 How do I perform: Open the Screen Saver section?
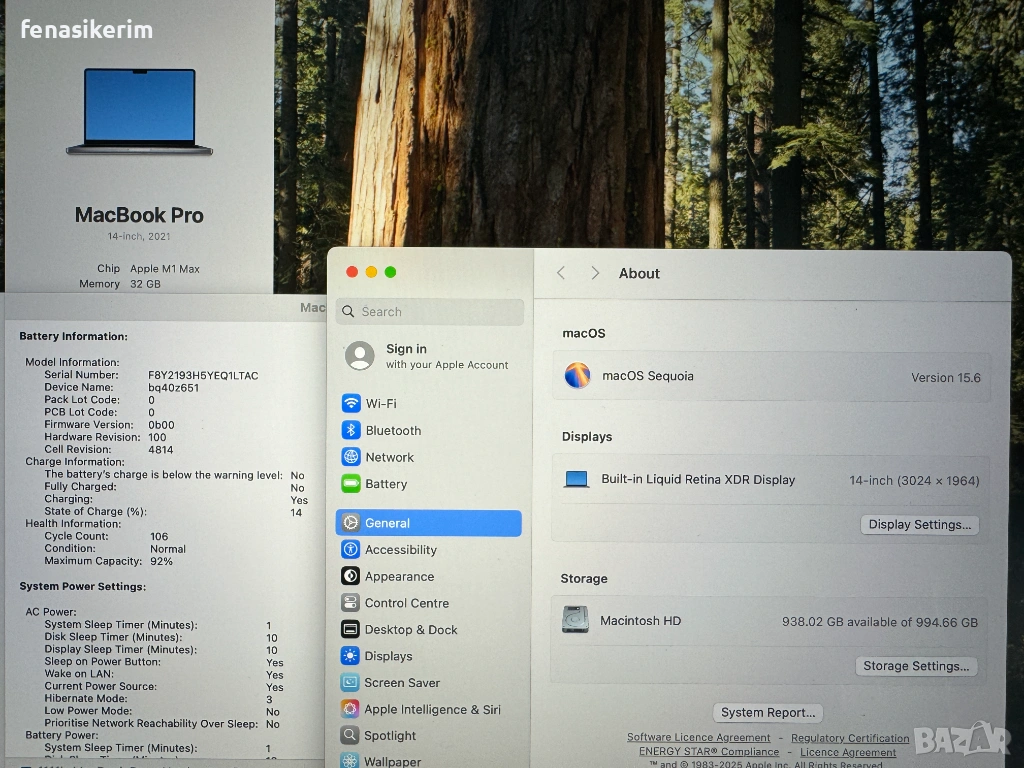click(x=402, y=683)
